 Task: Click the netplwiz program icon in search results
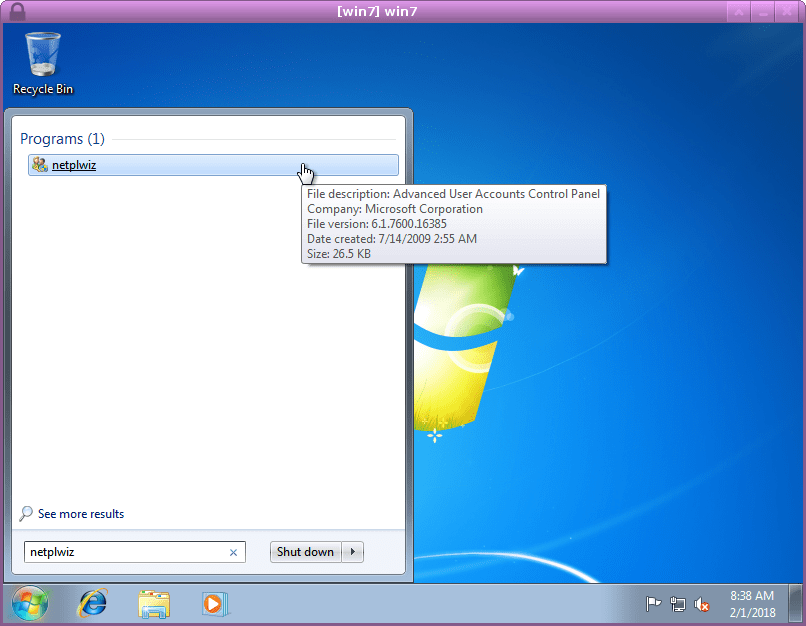[39, 165]
